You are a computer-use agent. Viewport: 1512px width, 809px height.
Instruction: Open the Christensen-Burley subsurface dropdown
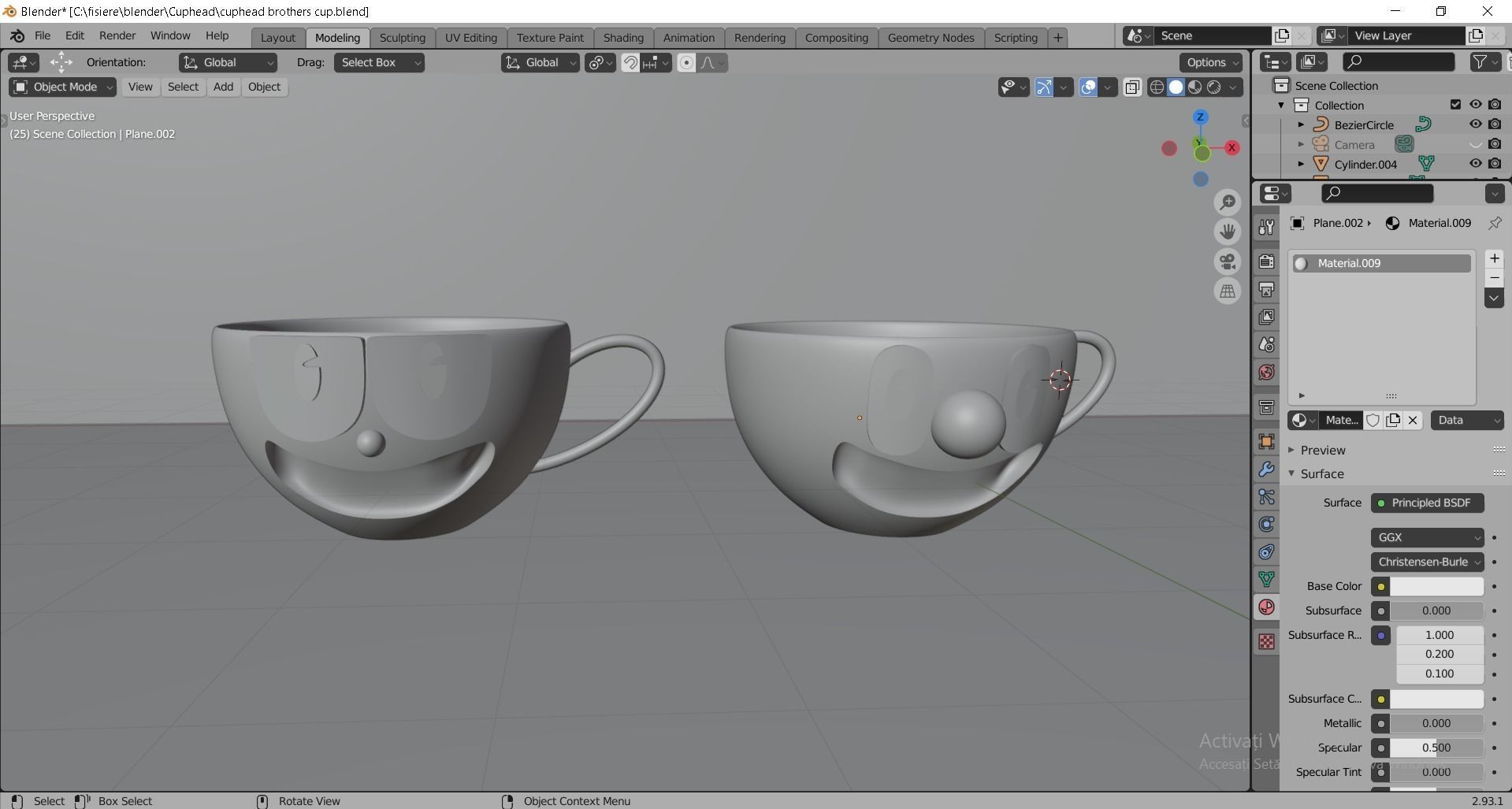click(1427, 562)
